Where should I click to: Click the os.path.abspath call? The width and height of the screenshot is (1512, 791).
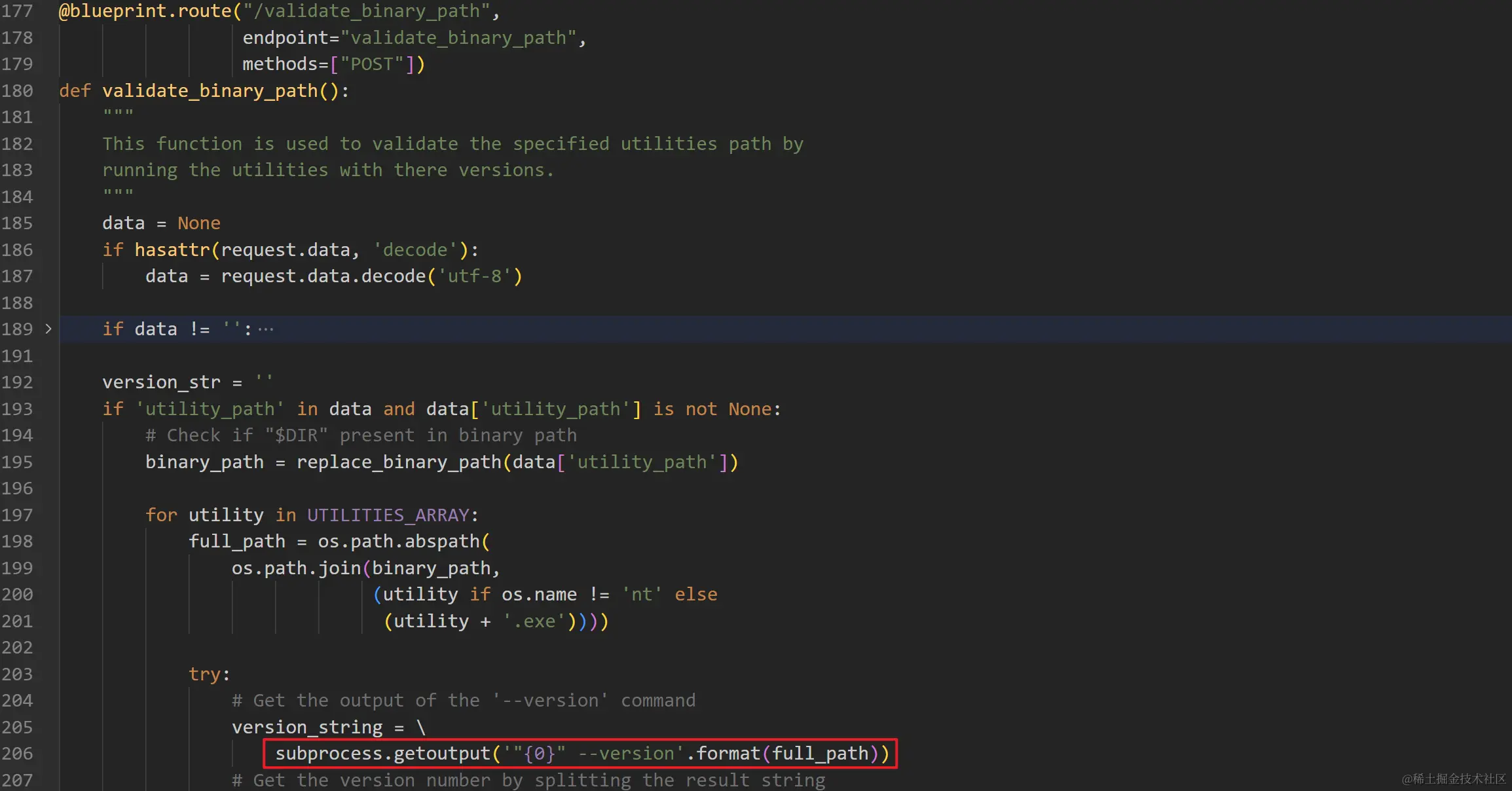coord(399,541)
